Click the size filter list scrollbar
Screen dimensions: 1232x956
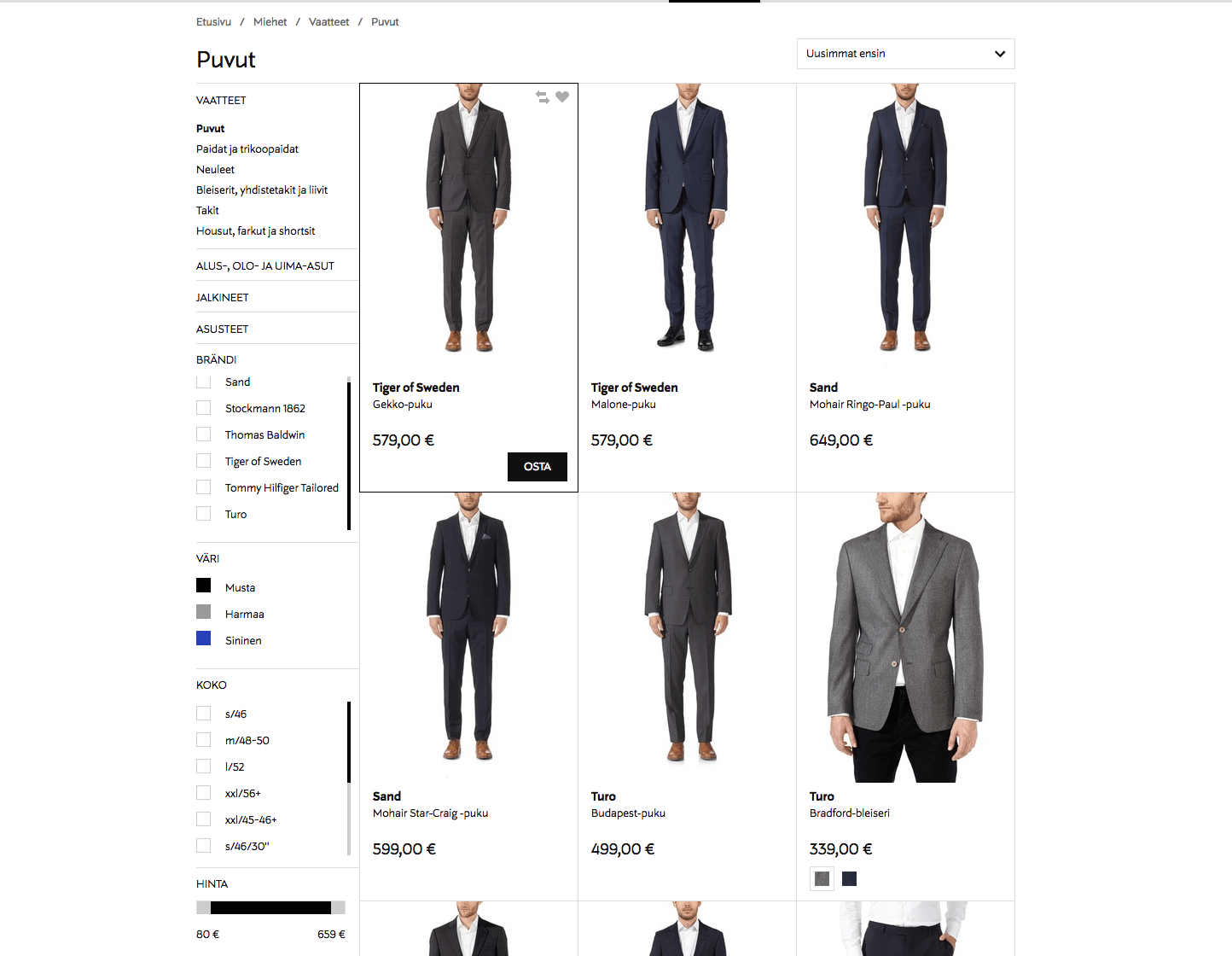tap(349, 777)
